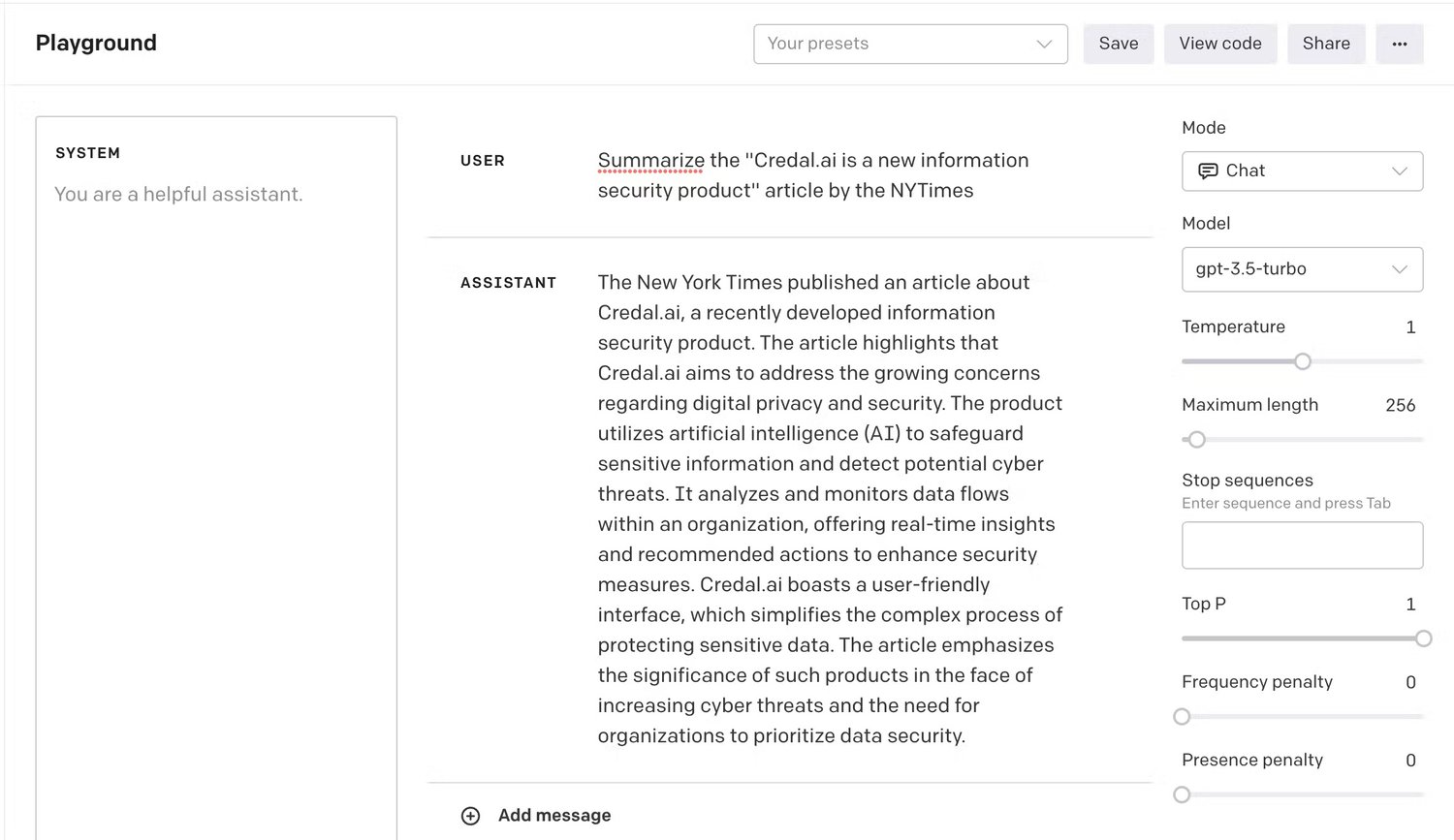The image size is (1454, 840).
Task: Open the gpt-3.5-turbo Model dropdown
Action: pyautogui.click(x=1302, y=269)
